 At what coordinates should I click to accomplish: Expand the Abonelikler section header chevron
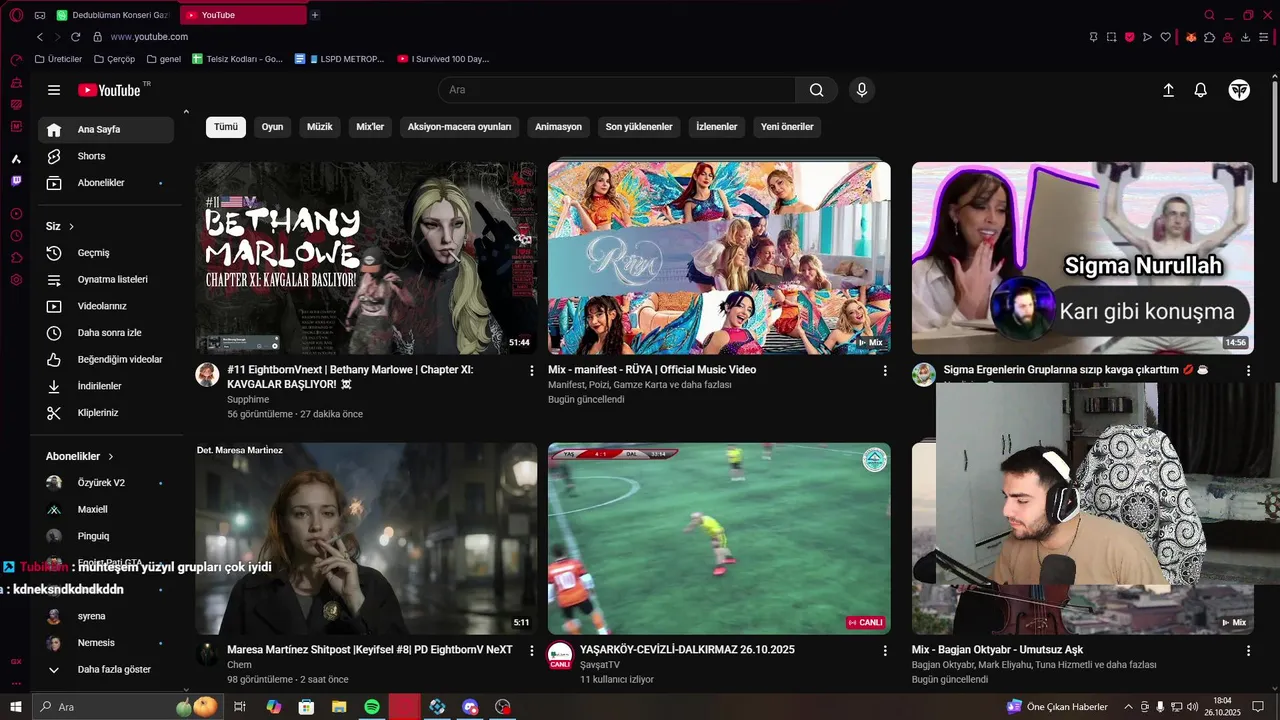coord(111,457)
